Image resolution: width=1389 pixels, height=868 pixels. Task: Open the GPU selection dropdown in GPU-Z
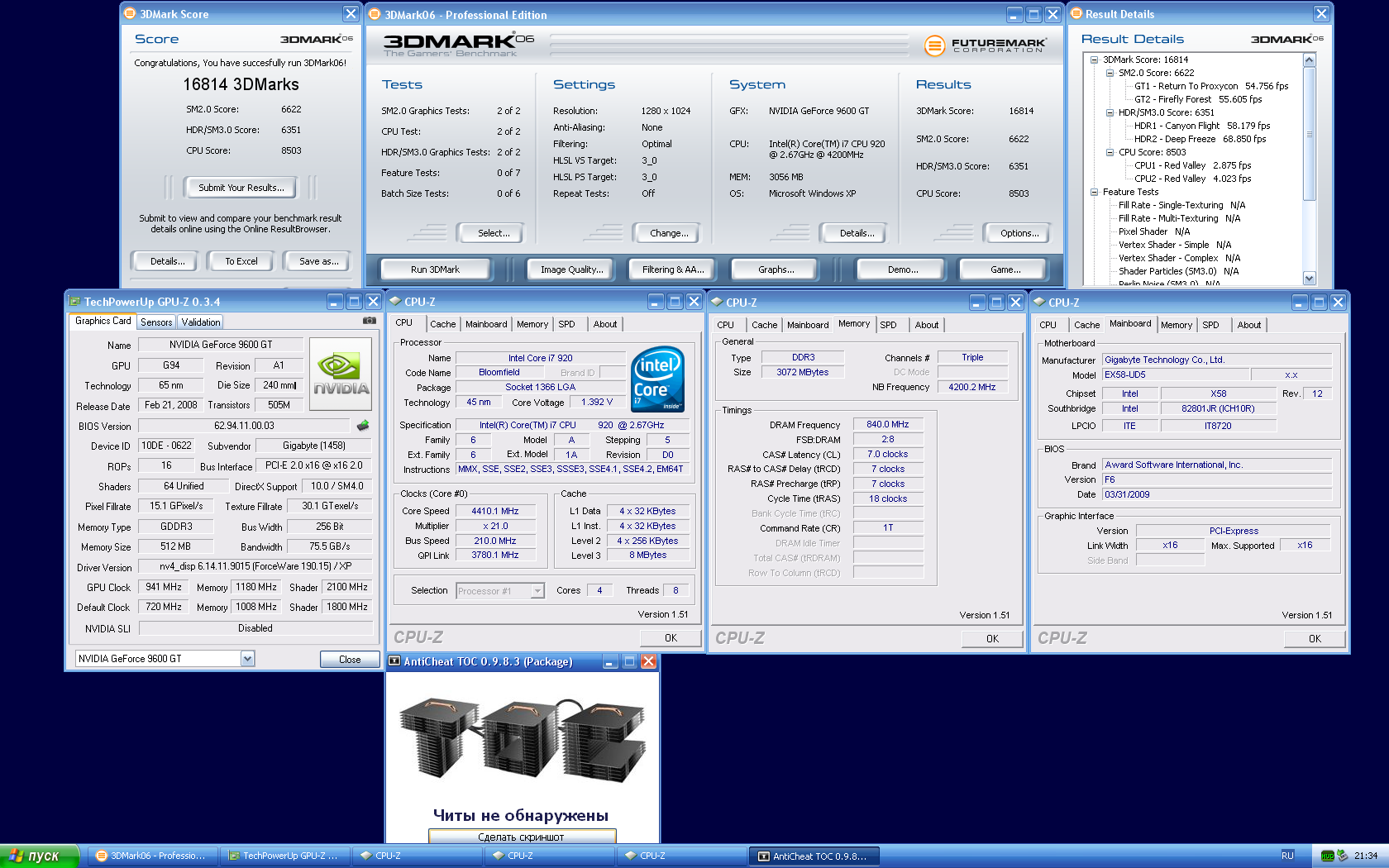(x=247, y=659)
